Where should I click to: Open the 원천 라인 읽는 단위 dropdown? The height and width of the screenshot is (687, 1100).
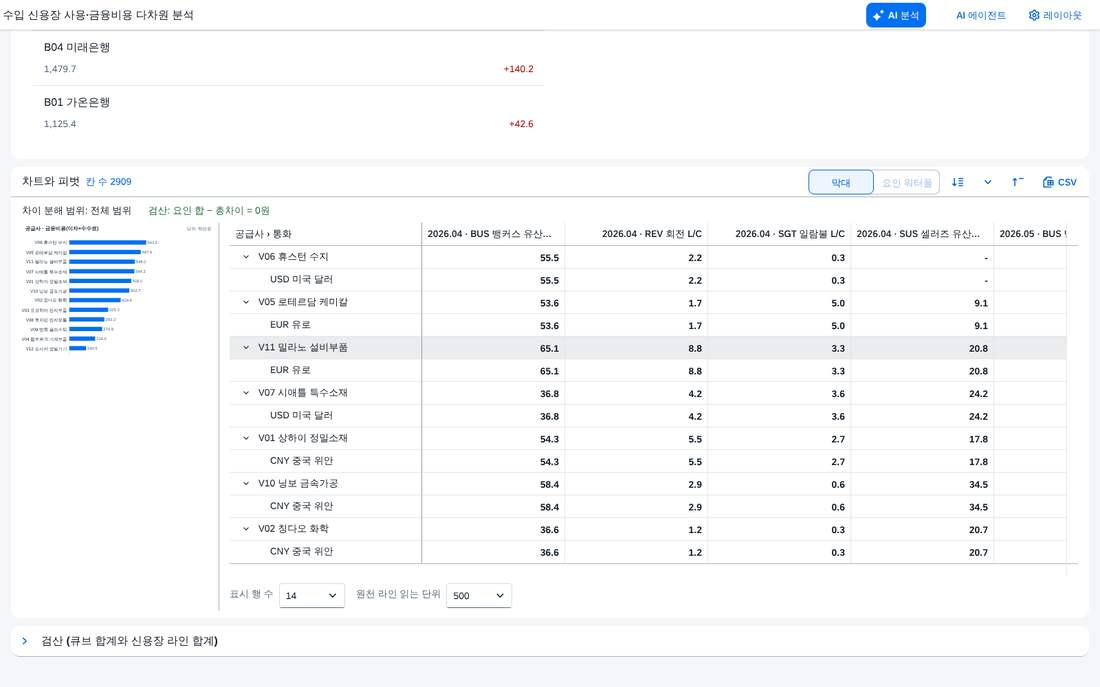(478, 595)
